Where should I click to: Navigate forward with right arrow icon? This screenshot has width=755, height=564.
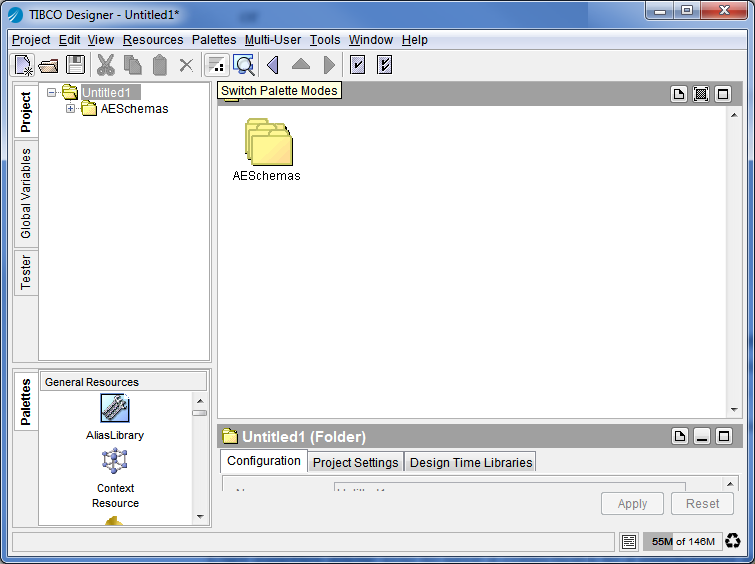click(329, 65)
